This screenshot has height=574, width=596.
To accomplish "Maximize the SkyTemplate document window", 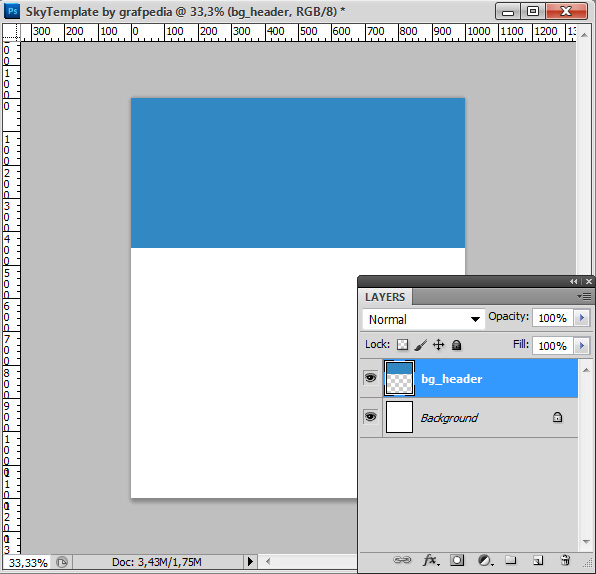I will click(533, 11).
